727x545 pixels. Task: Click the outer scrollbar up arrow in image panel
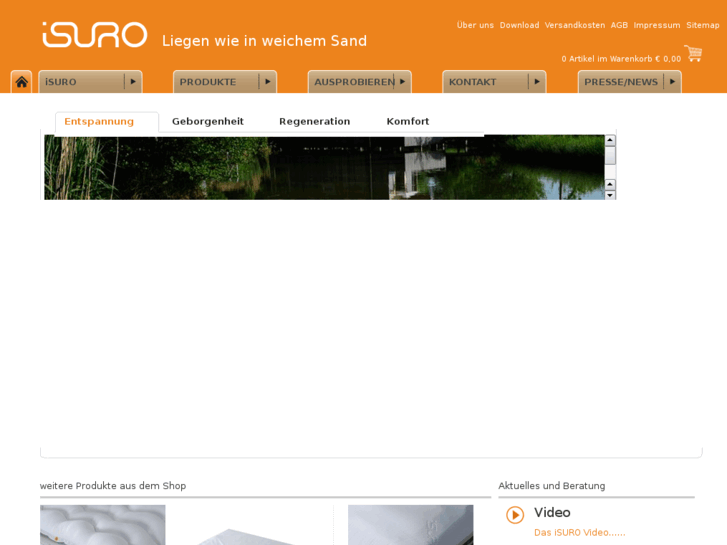click(610, 140)
